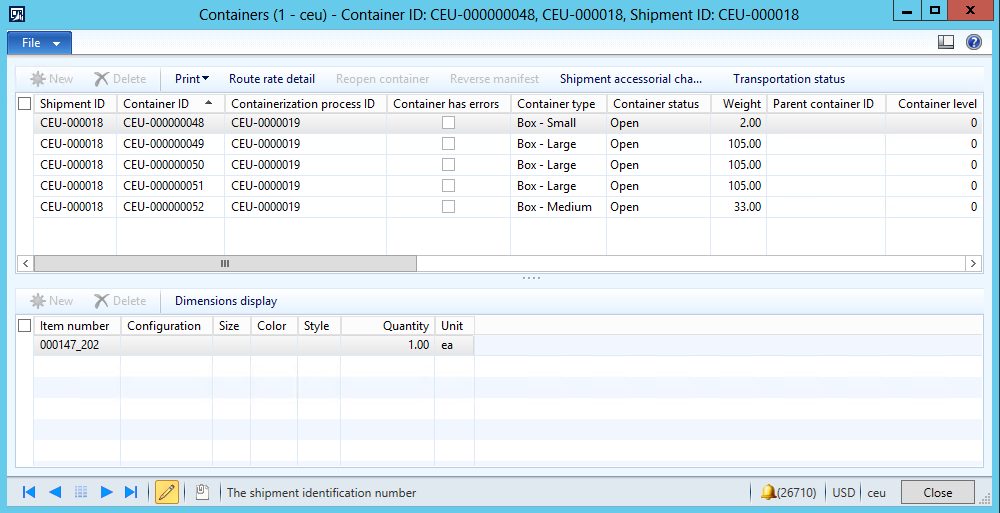The image size is (1000, 513).
Task: Check the select-all box in containers grid
Action: 25,103
